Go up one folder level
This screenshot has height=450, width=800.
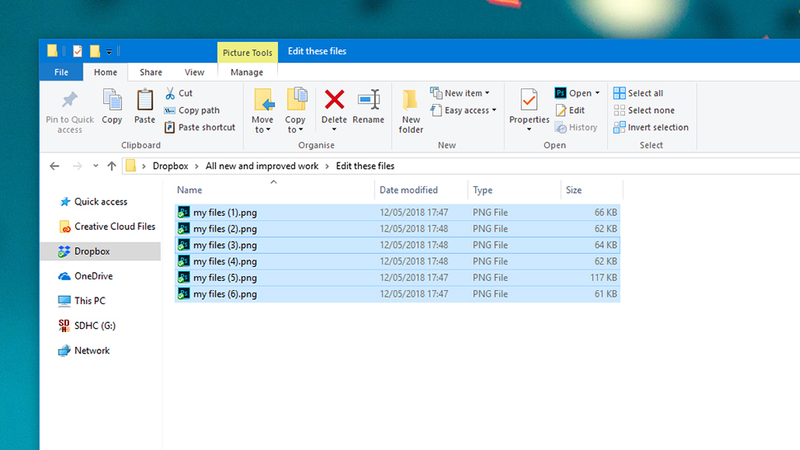(x=112, y=166)
